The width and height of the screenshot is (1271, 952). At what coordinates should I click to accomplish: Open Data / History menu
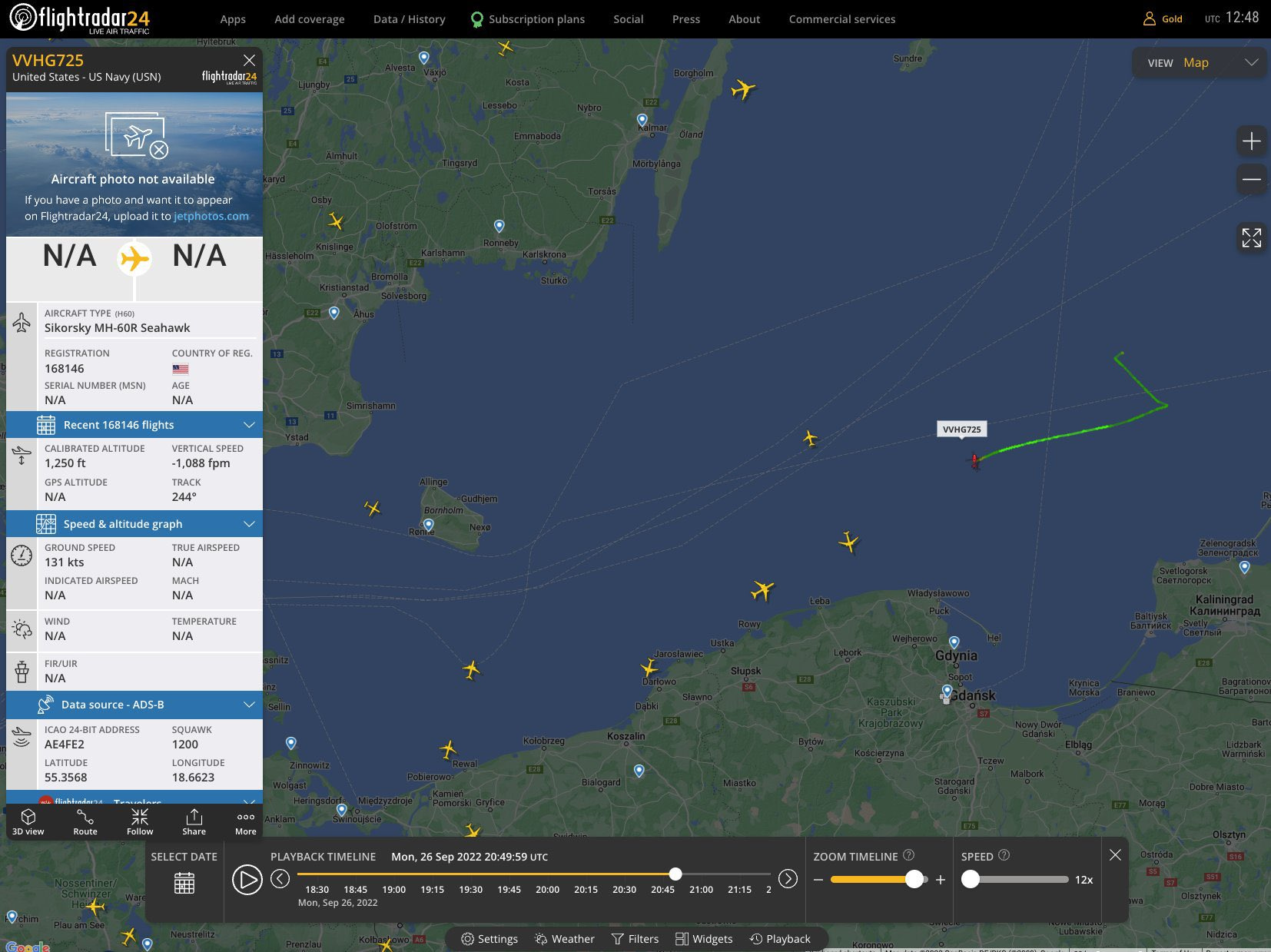(410, 19)
